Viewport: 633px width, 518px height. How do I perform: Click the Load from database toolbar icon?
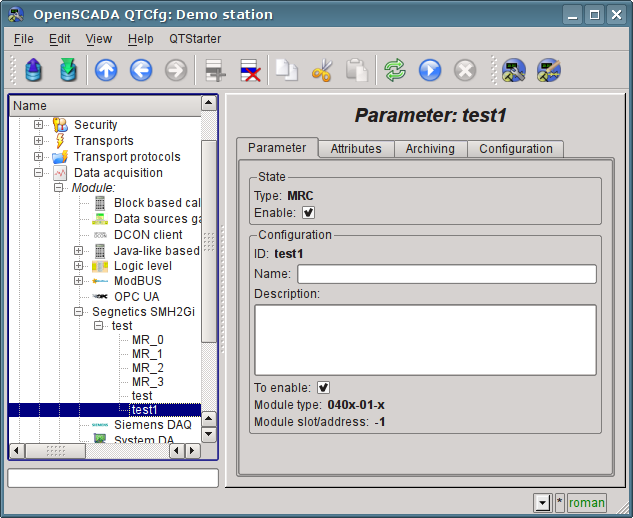[x=33, y=70]
